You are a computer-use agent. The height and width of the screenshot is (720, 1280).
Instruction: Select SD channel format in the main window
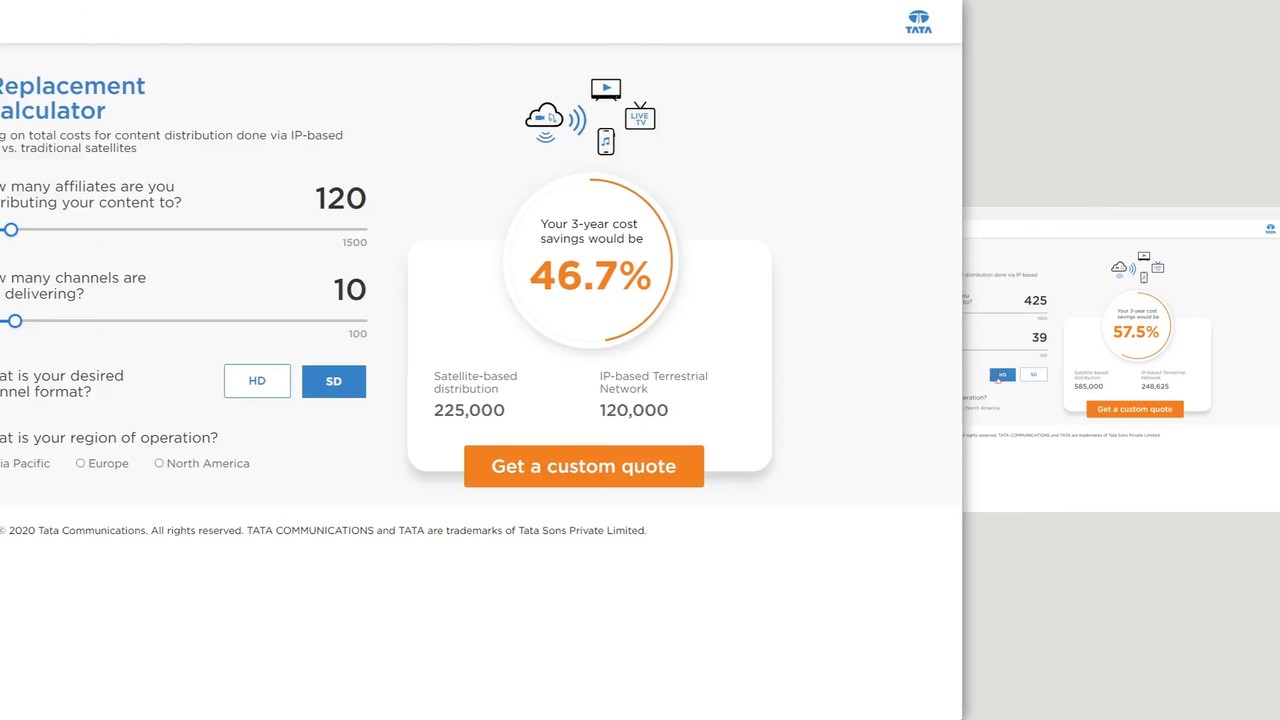[x=333, y=381]
